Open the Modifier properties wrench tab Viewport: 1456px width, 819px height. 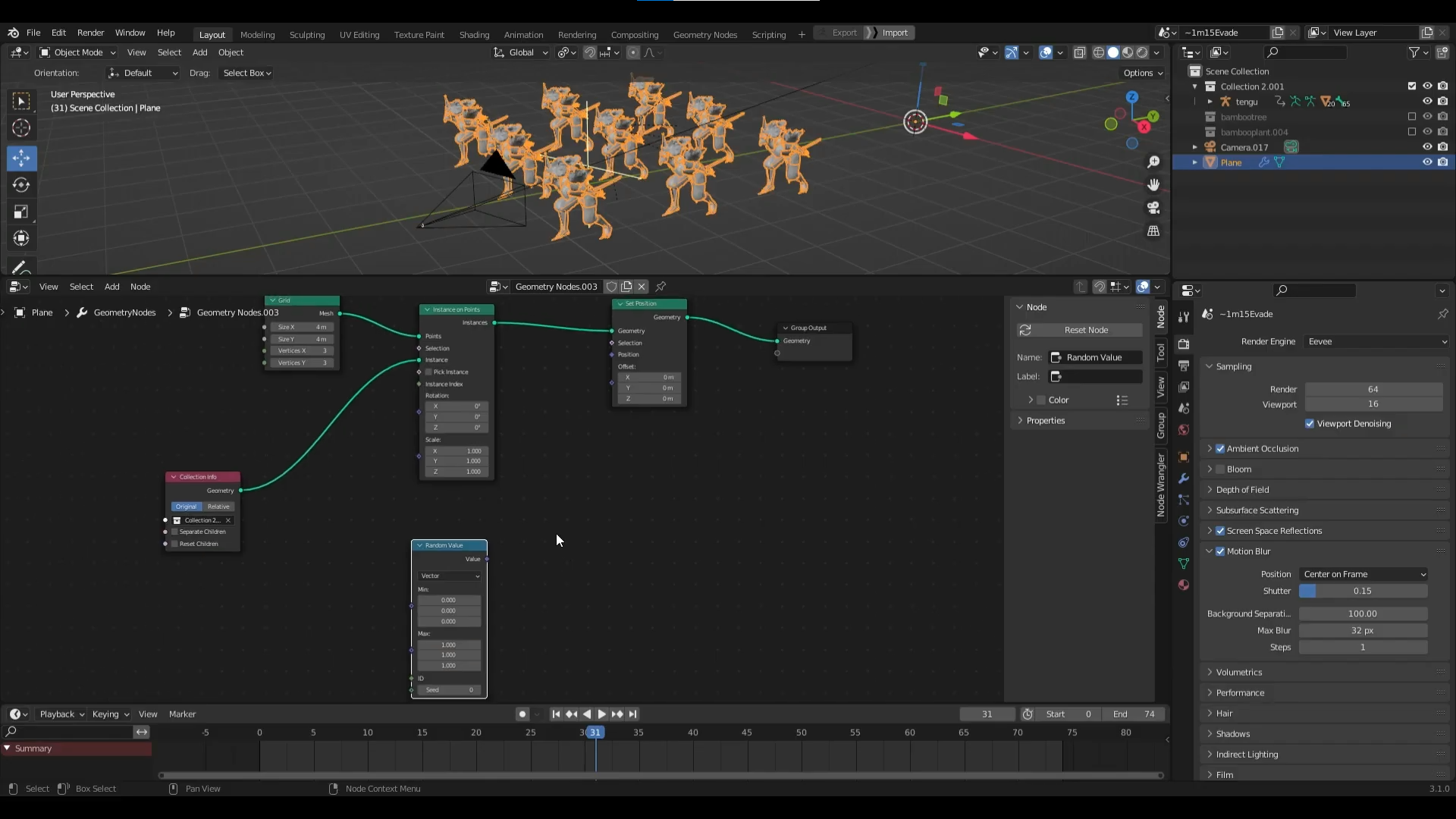pyautogui.click(x=1183, y=479)
